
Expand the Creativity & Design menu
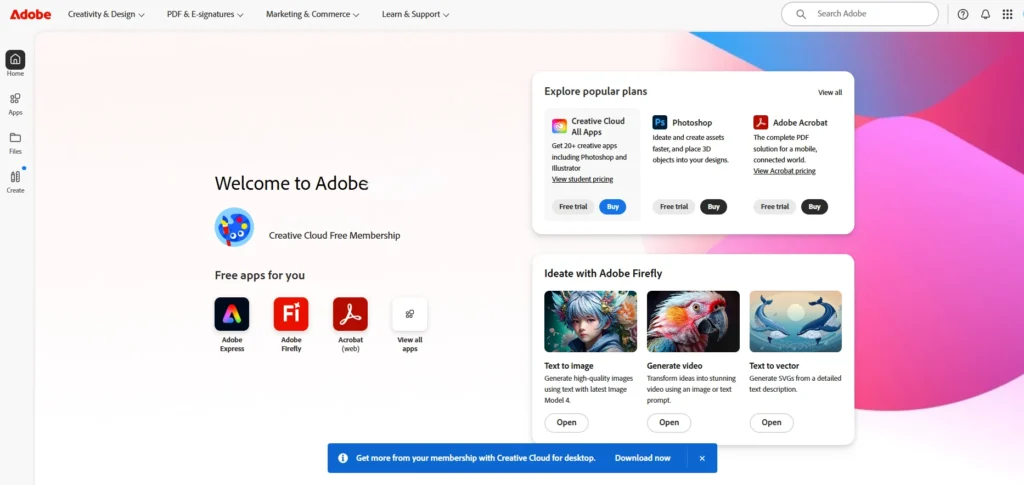point(106,14)
